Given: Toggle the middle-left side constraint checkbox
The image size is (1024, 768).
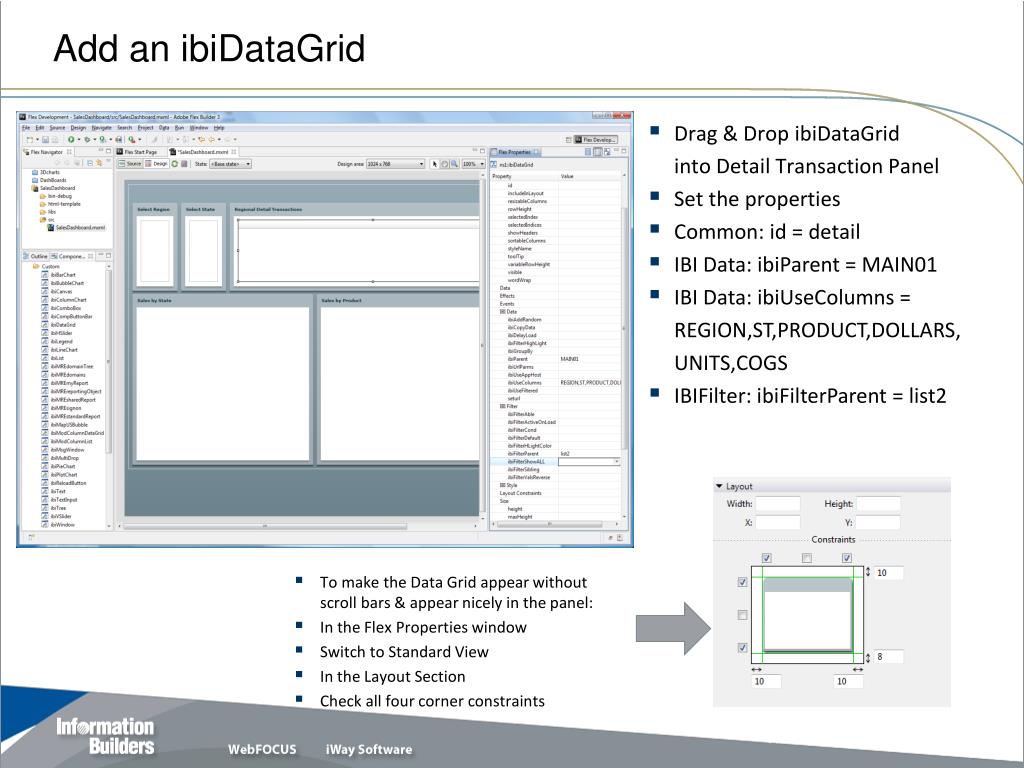Looking at the screenshot, I should 742,615.
